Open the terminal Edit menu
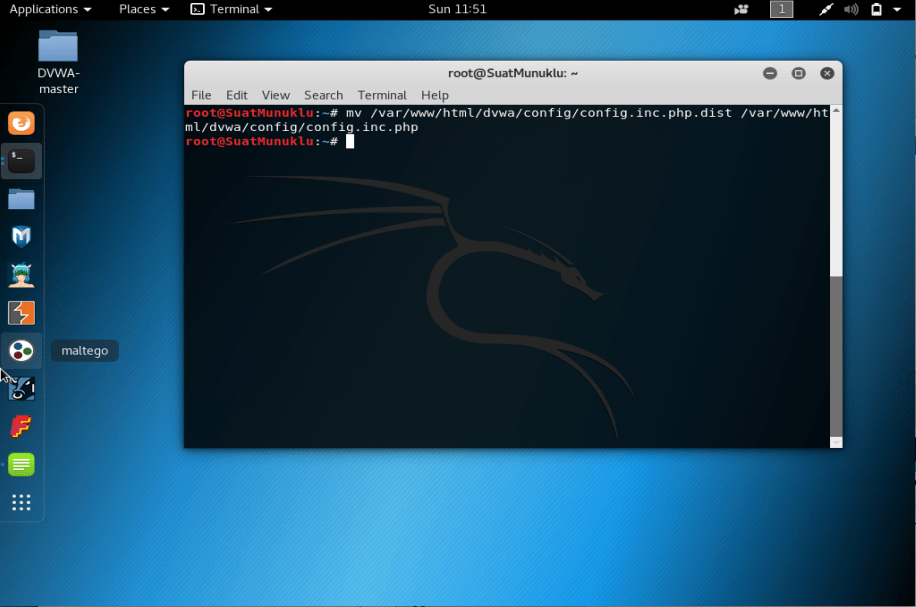 pos(237,95)
